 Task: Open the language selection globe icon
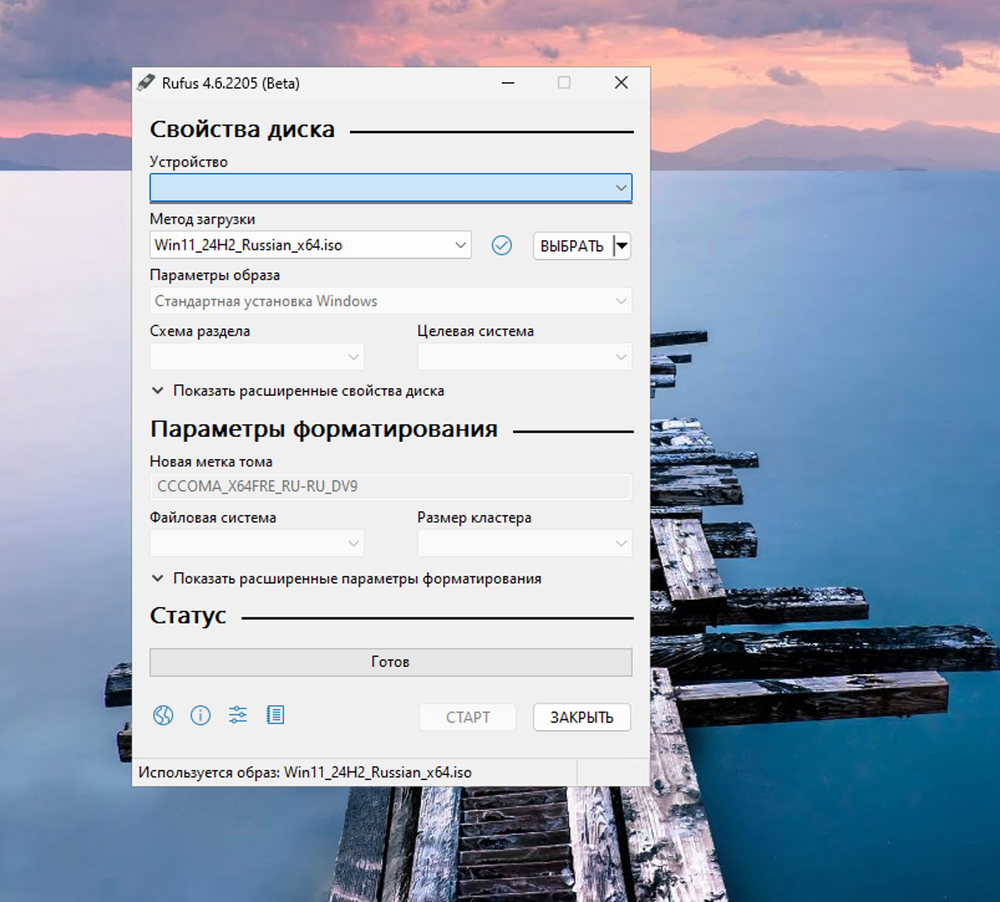(x=163, y=715)
